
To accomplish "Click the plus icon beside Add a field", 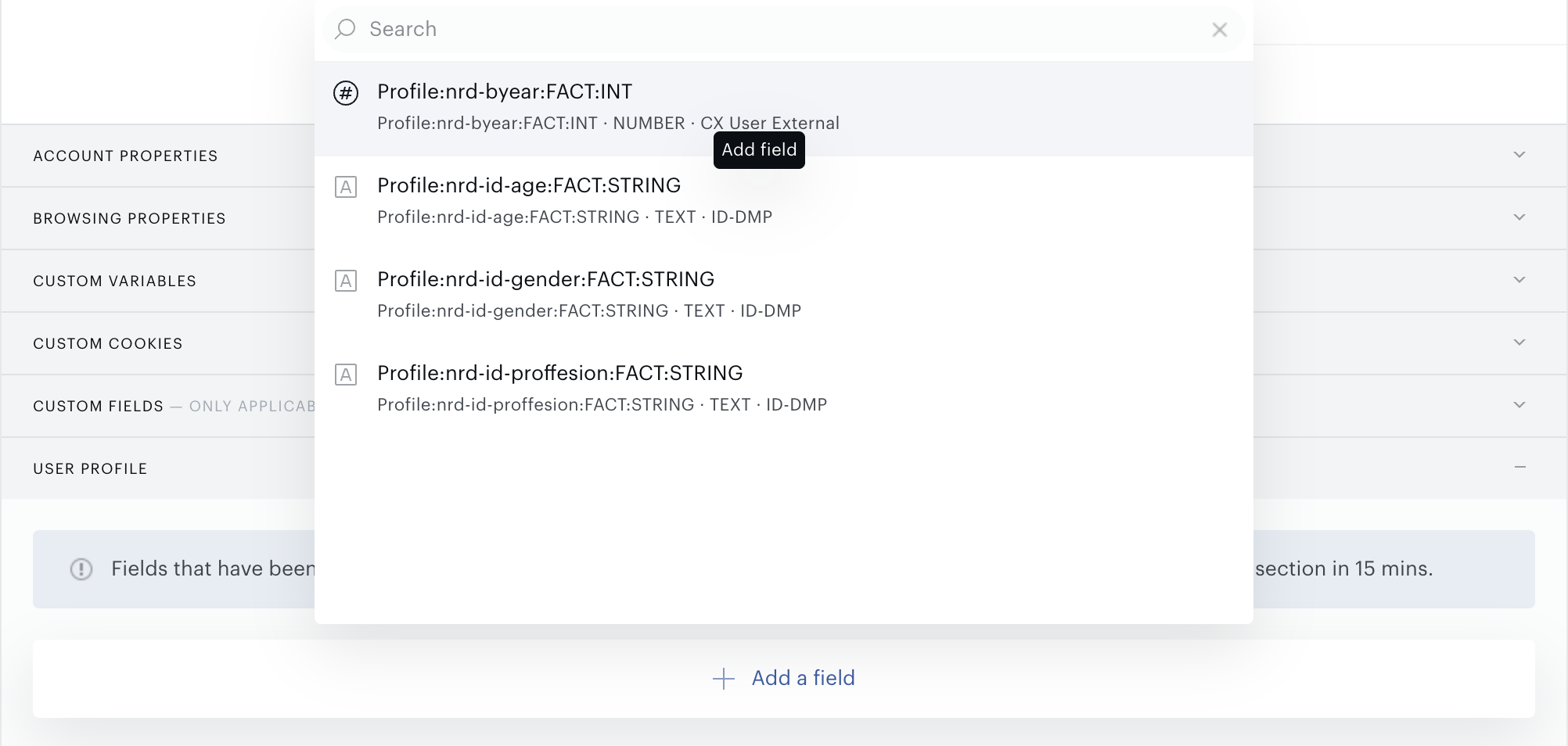I will [724, 679].
